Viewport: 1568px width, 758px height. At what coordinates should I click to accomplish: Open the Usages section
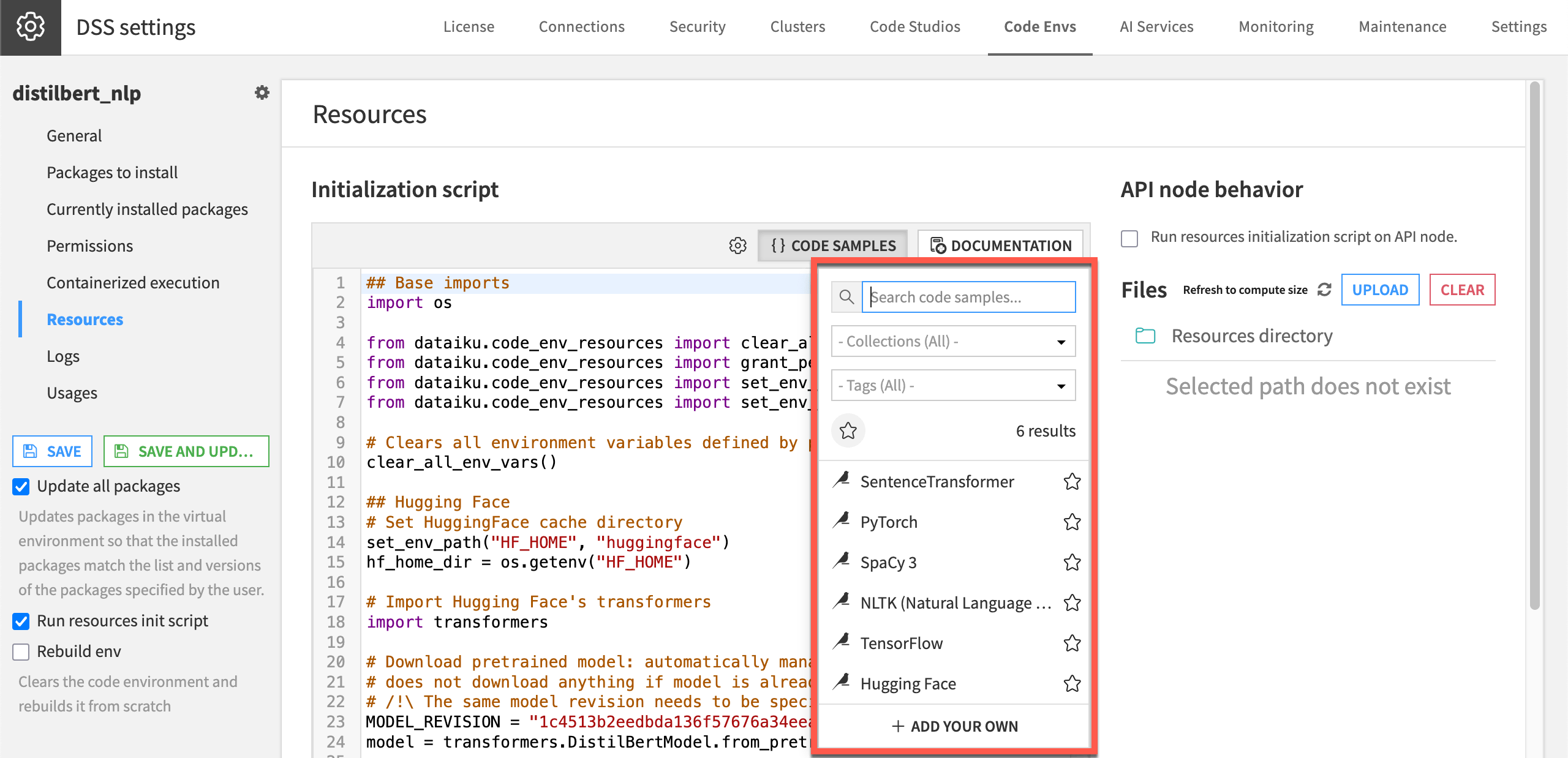(x=72, y=392)
